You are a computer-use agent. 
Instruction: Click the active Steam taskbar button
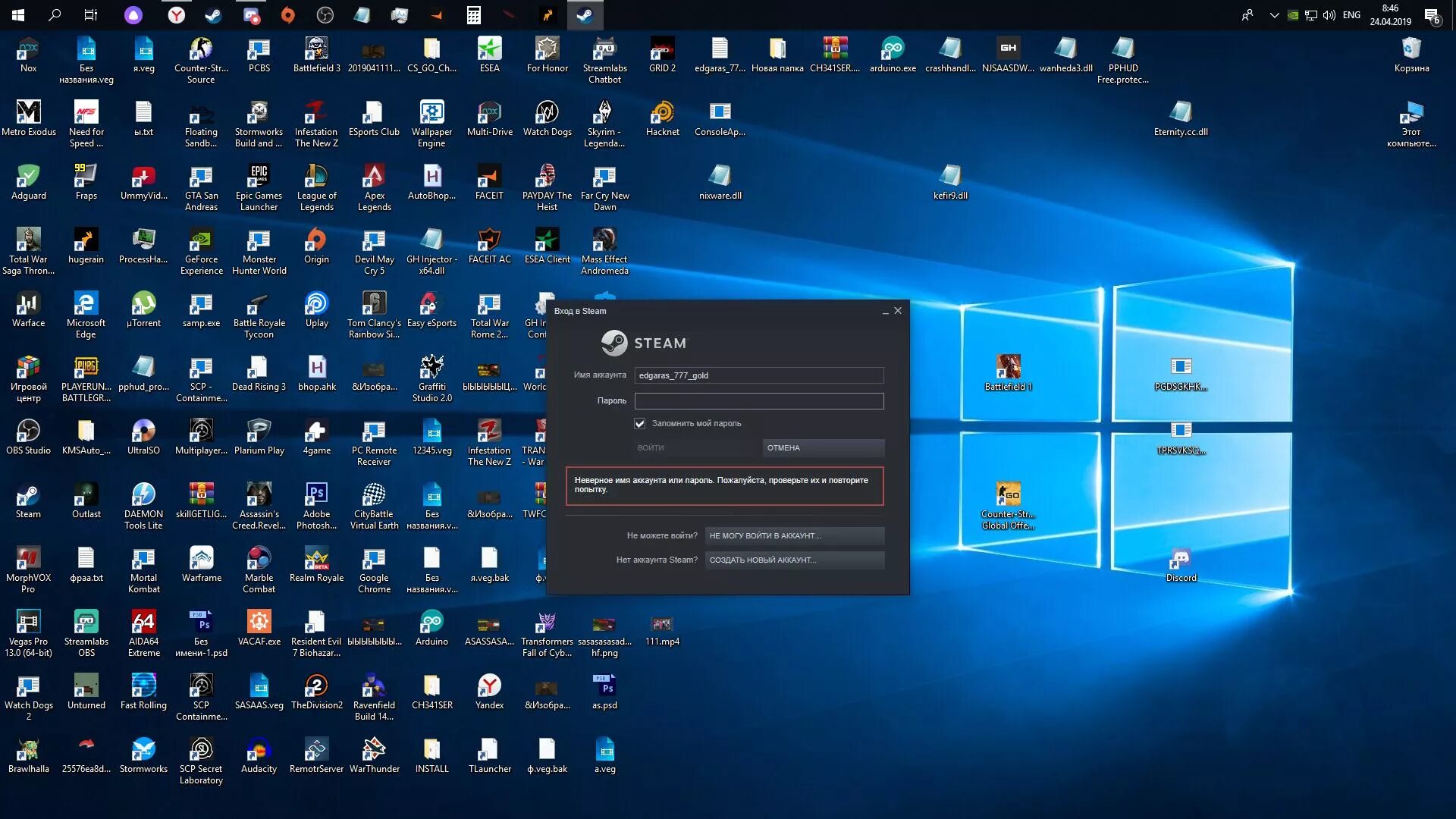(585, 15)
